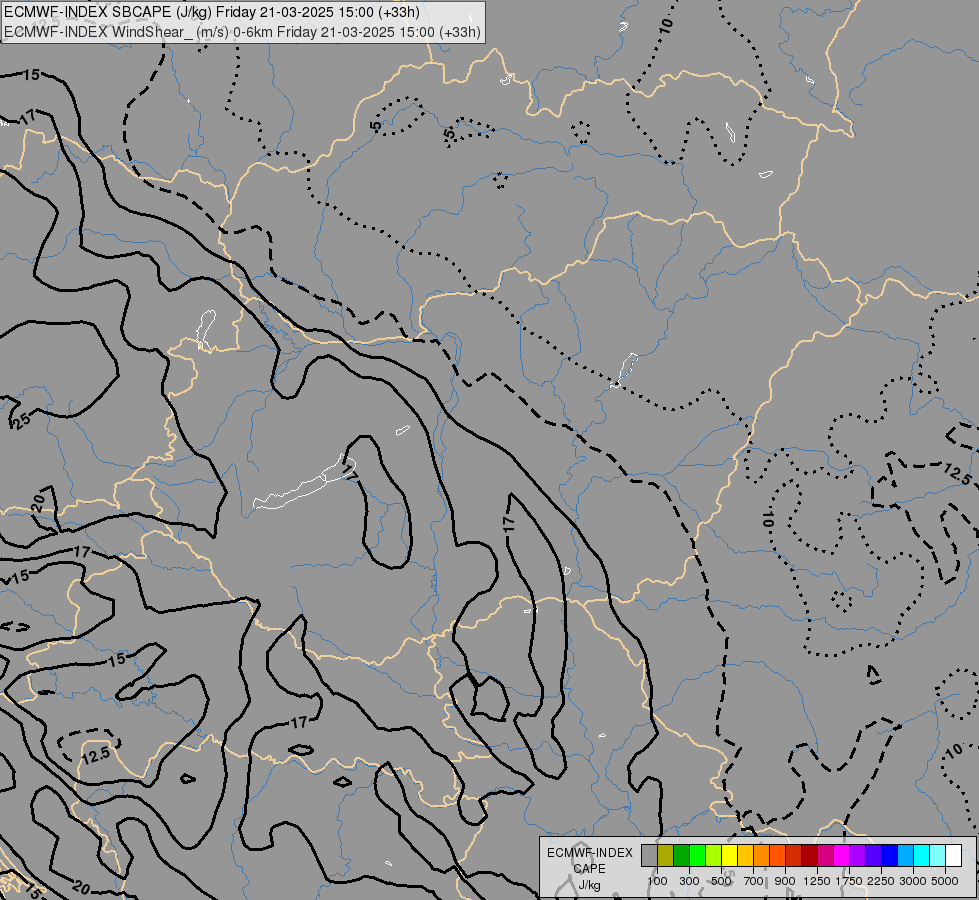Click the "CAPE" word in legend box
Image resolution: width=979 pixels, height=900 pixels.
tap(589, 869)
